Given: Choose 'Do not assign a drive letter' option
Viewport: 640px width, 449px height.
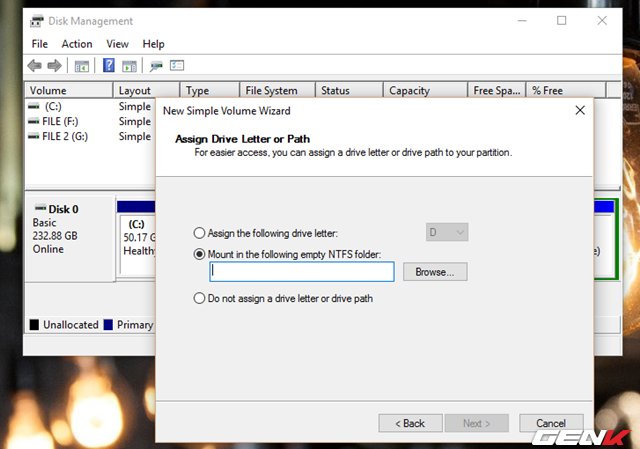Looking at the screenshot, I should pyautogui.click(x=200, y=298).
